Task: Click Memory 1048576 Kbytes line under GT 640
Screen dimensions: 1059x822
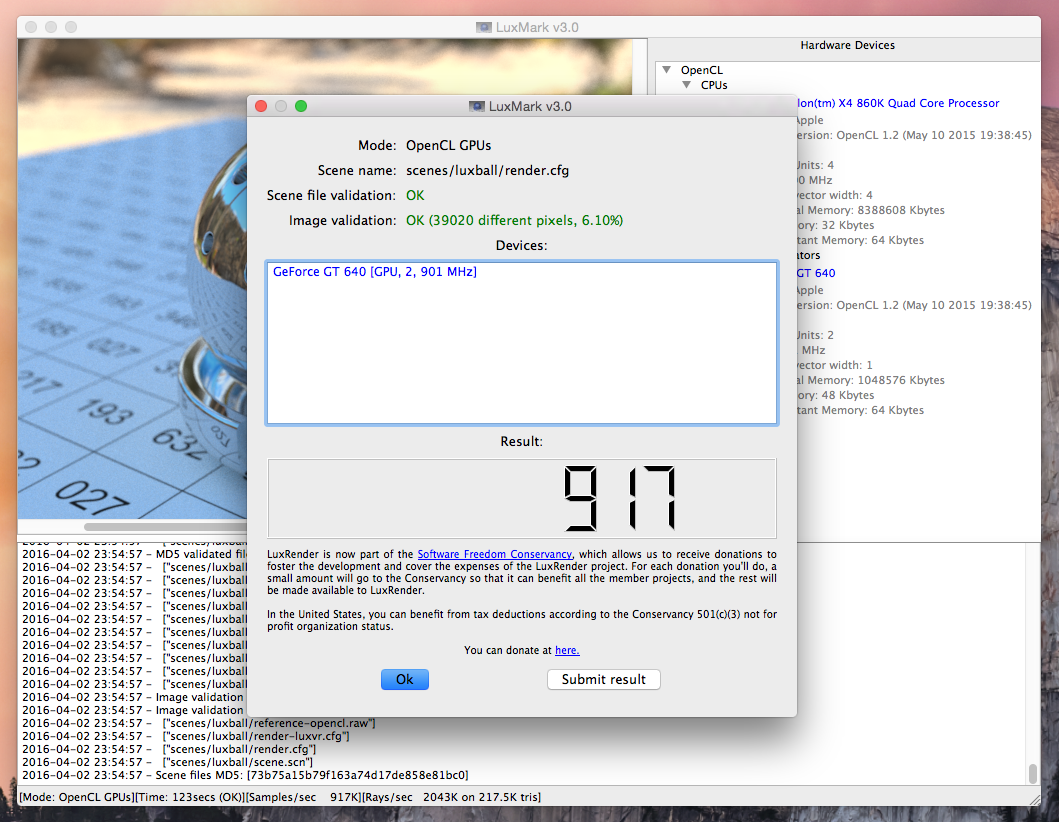Action: (871, 380)
